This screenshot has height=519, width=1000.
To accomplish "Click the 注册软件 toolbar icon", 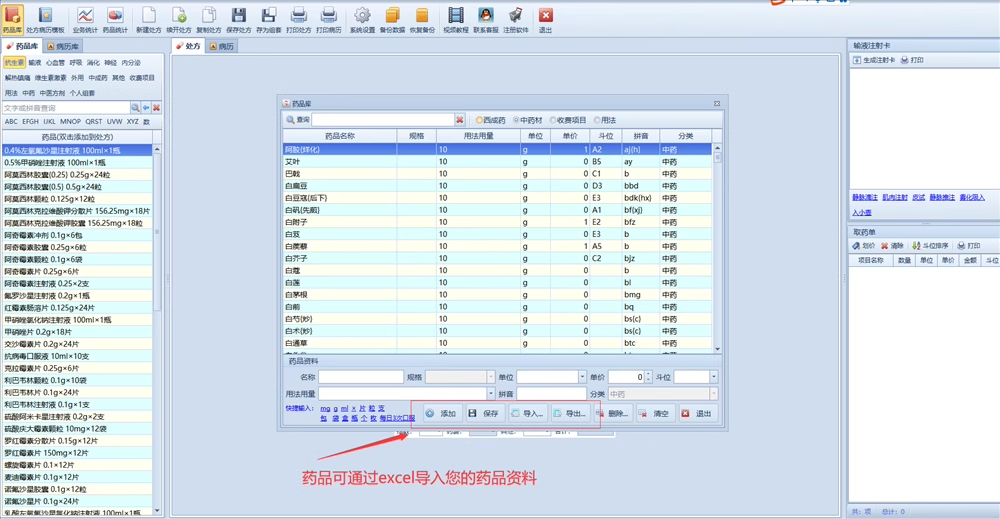I will click(x=516, y=18).
